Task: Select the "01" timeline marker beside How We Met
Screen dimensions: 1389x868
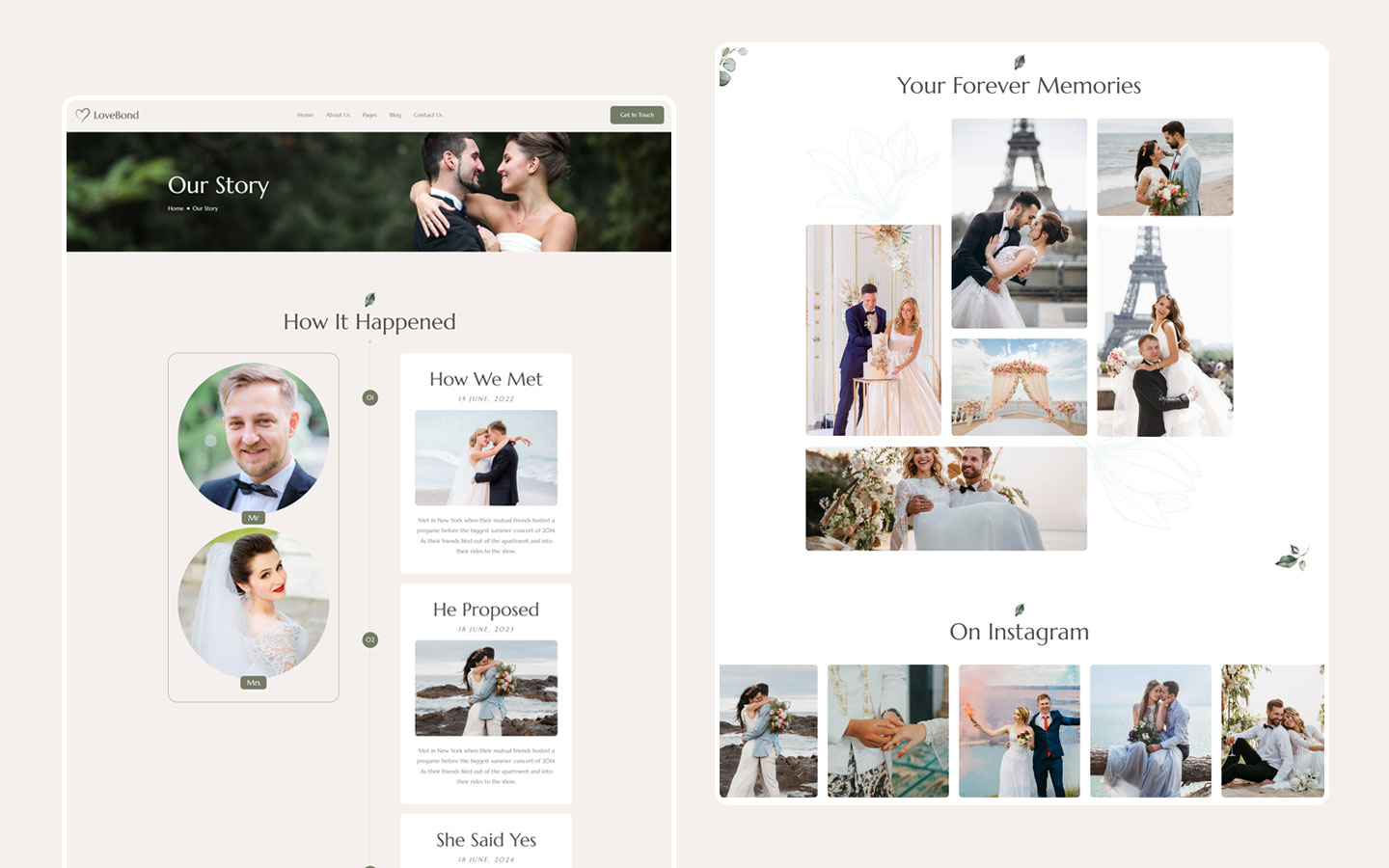Action: coord(369,395)
